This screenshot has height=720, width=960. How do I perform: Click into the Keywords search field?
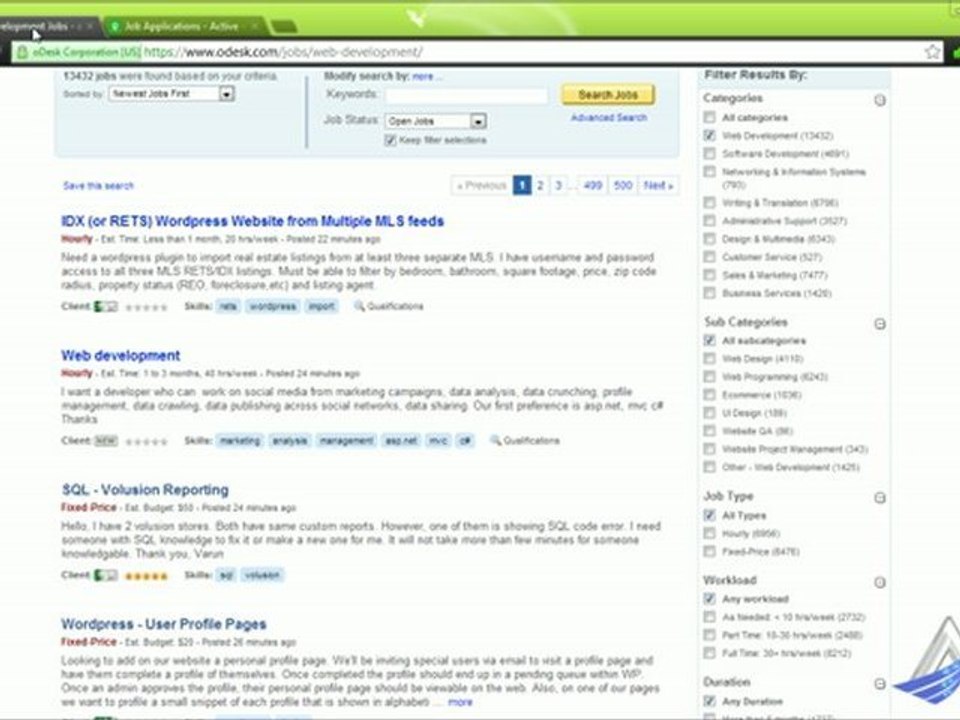[x=466, y=95]
